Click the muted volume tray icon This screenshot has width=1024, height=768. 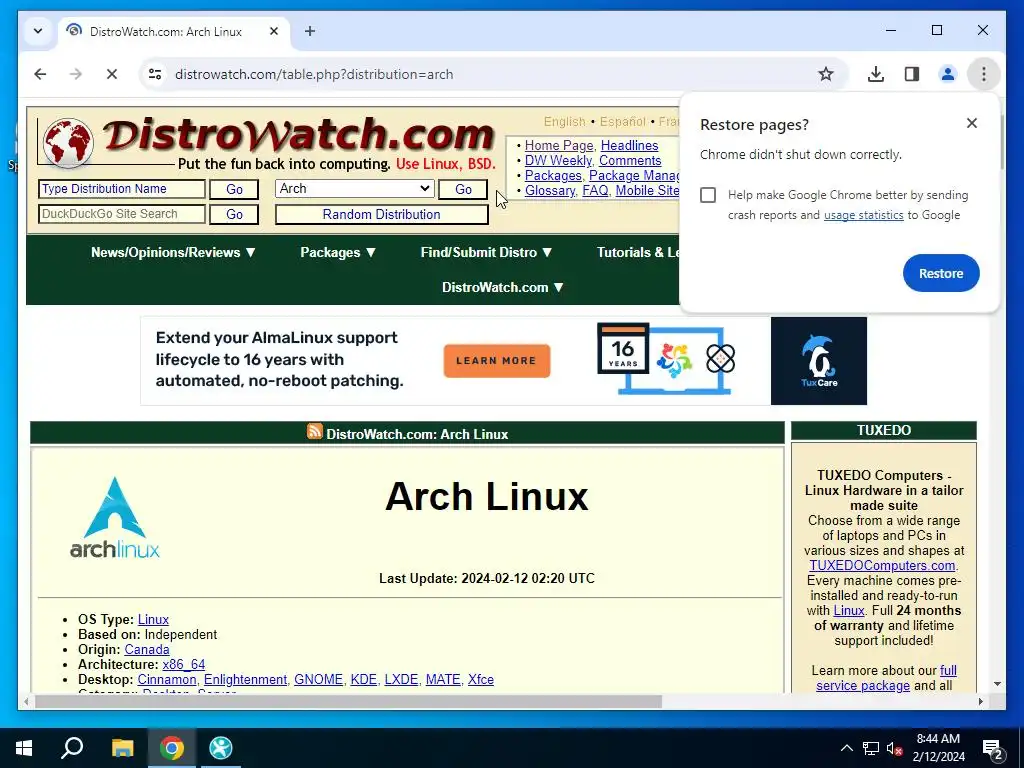pos(894,748)
